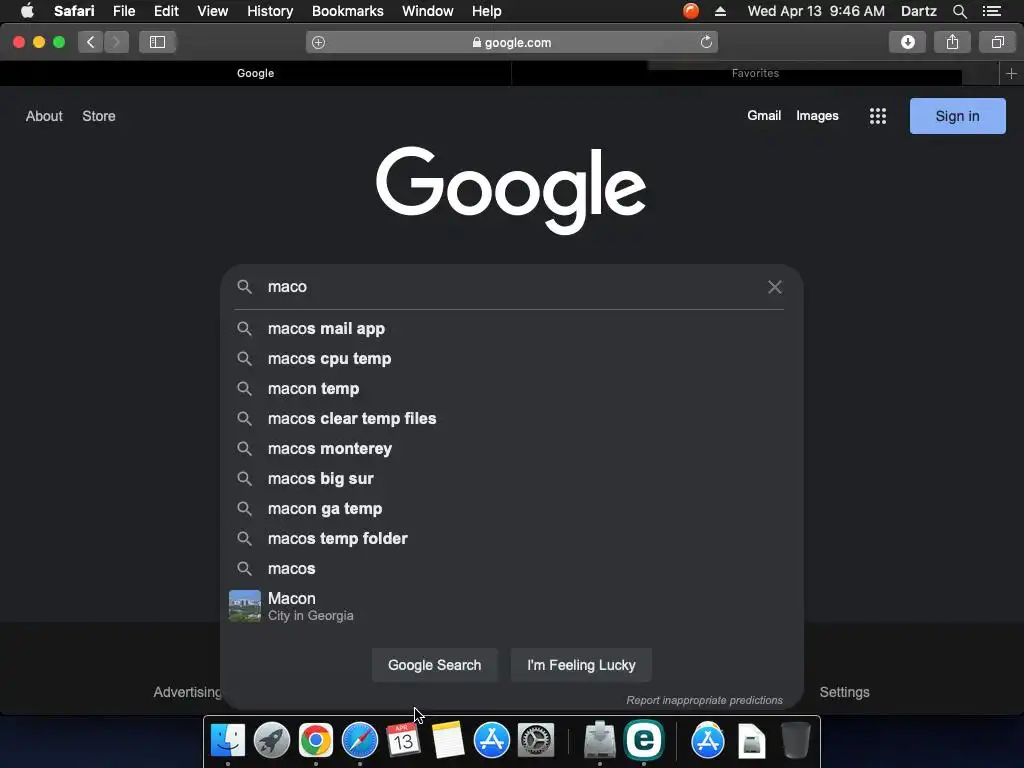Choose suggestion 'macos big sur'

pos(512,479)
